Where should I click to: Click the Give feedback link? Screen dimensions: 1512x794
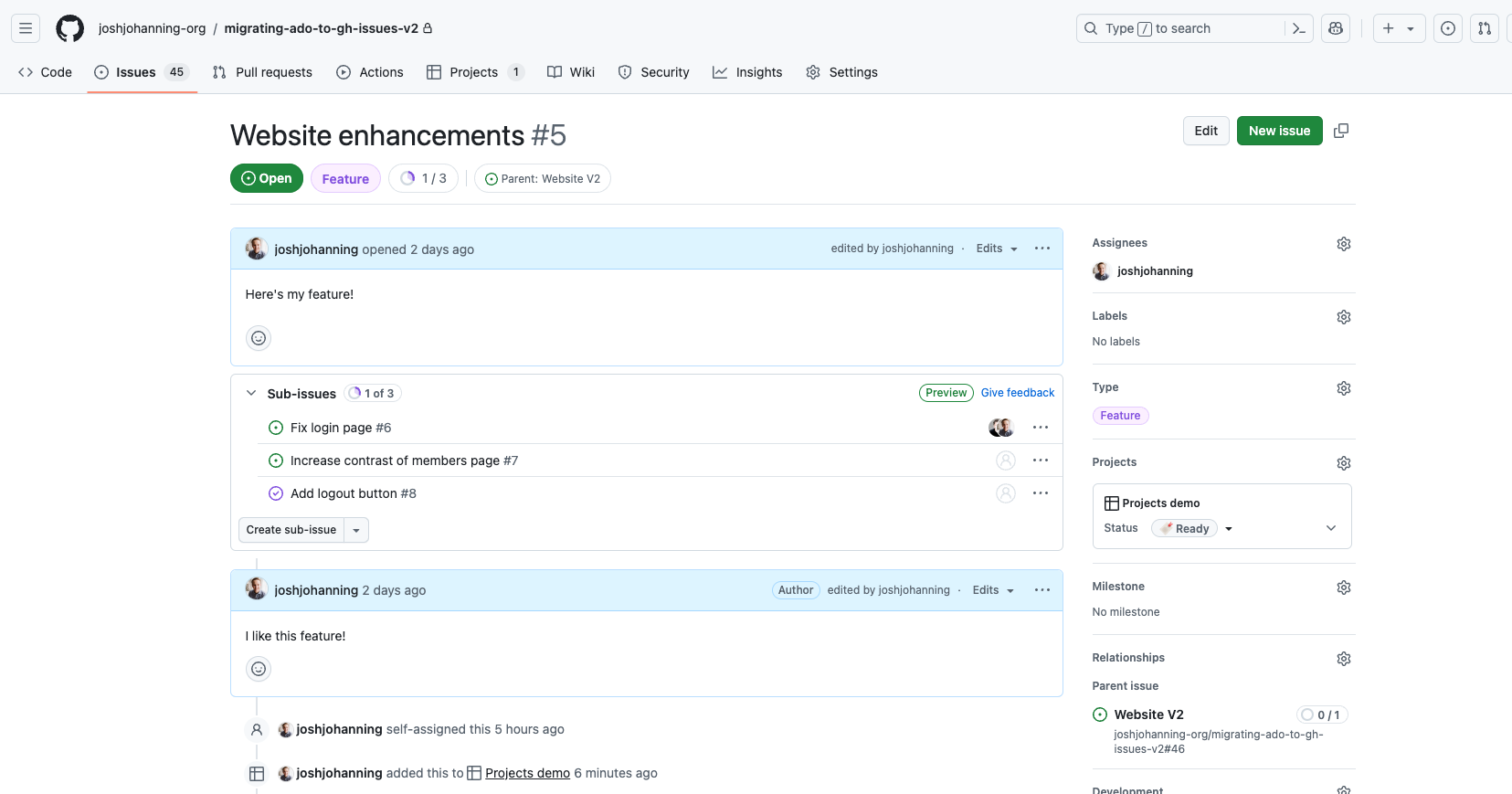(1018, 393)
